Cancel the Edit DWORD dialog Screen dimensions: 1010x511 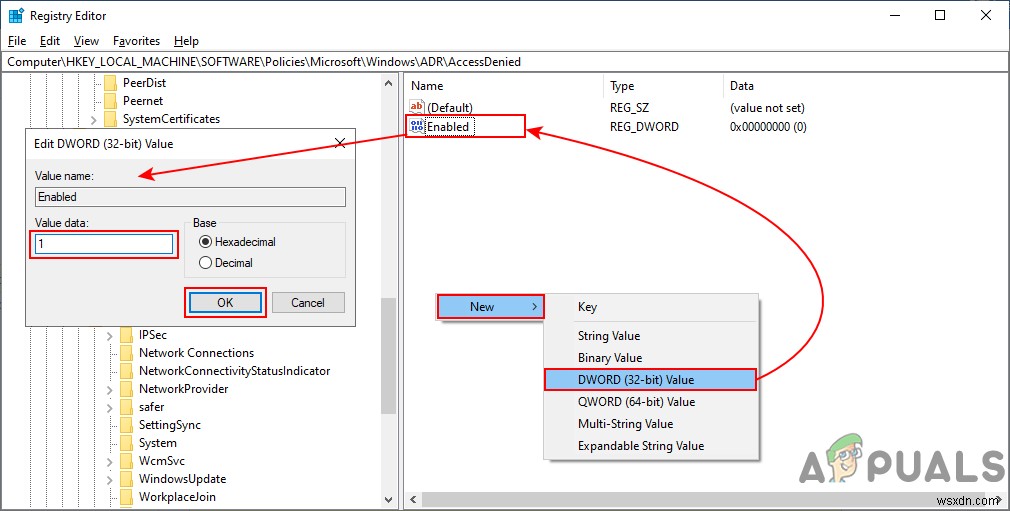coord(308,302)
